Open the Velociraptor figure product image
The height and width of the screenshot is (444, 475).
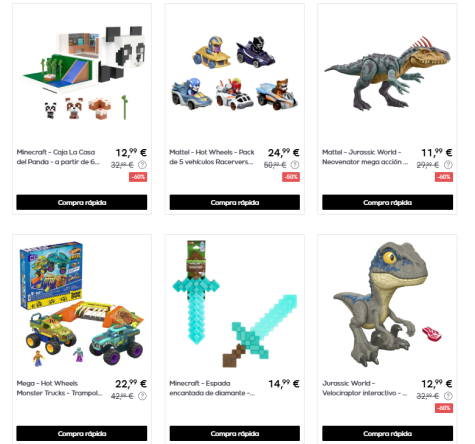point(388,304)
